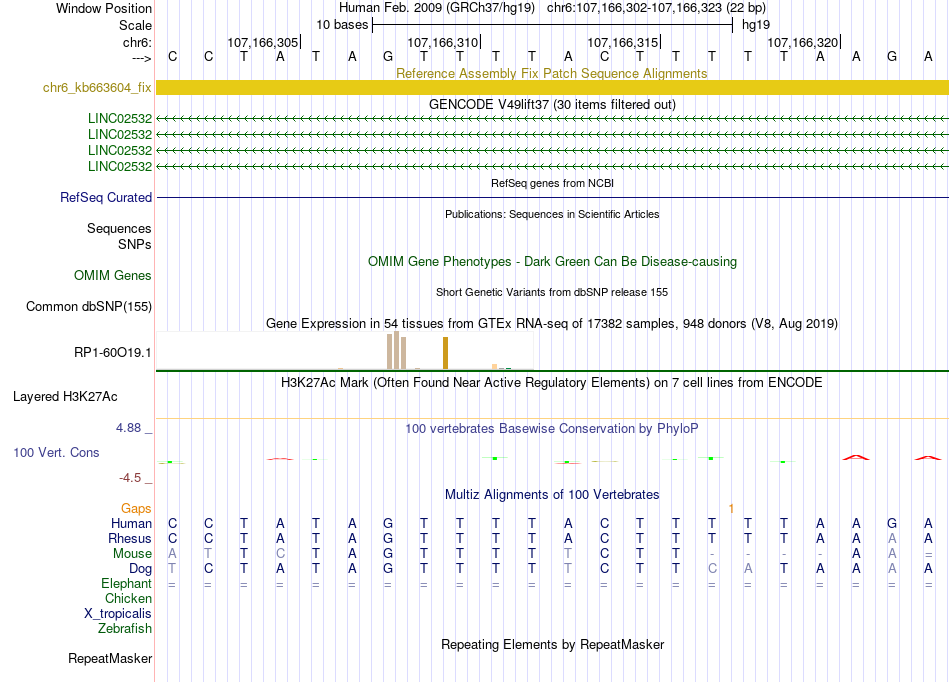Click the 107,166,320 ruler position
The height and width of the screenshot is (682, 950).
tap(803, 42)
